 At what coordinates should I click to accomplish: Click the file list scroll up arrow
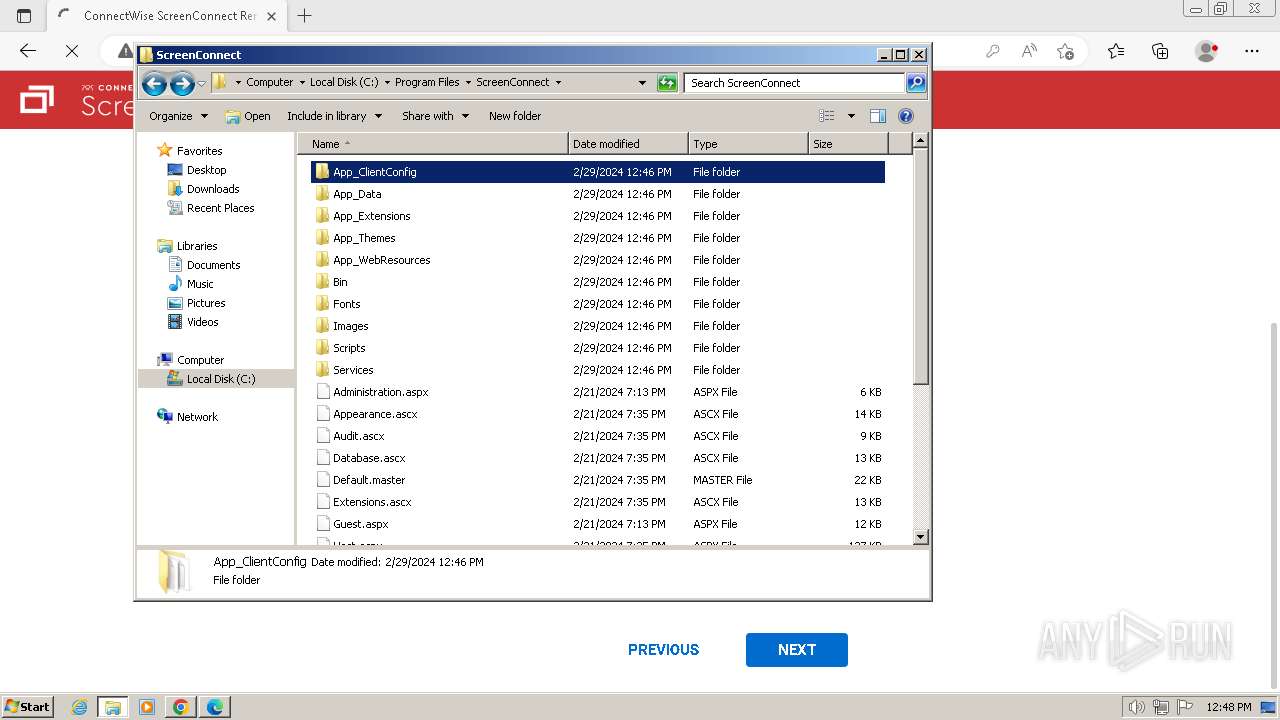[x=921, y=141]
